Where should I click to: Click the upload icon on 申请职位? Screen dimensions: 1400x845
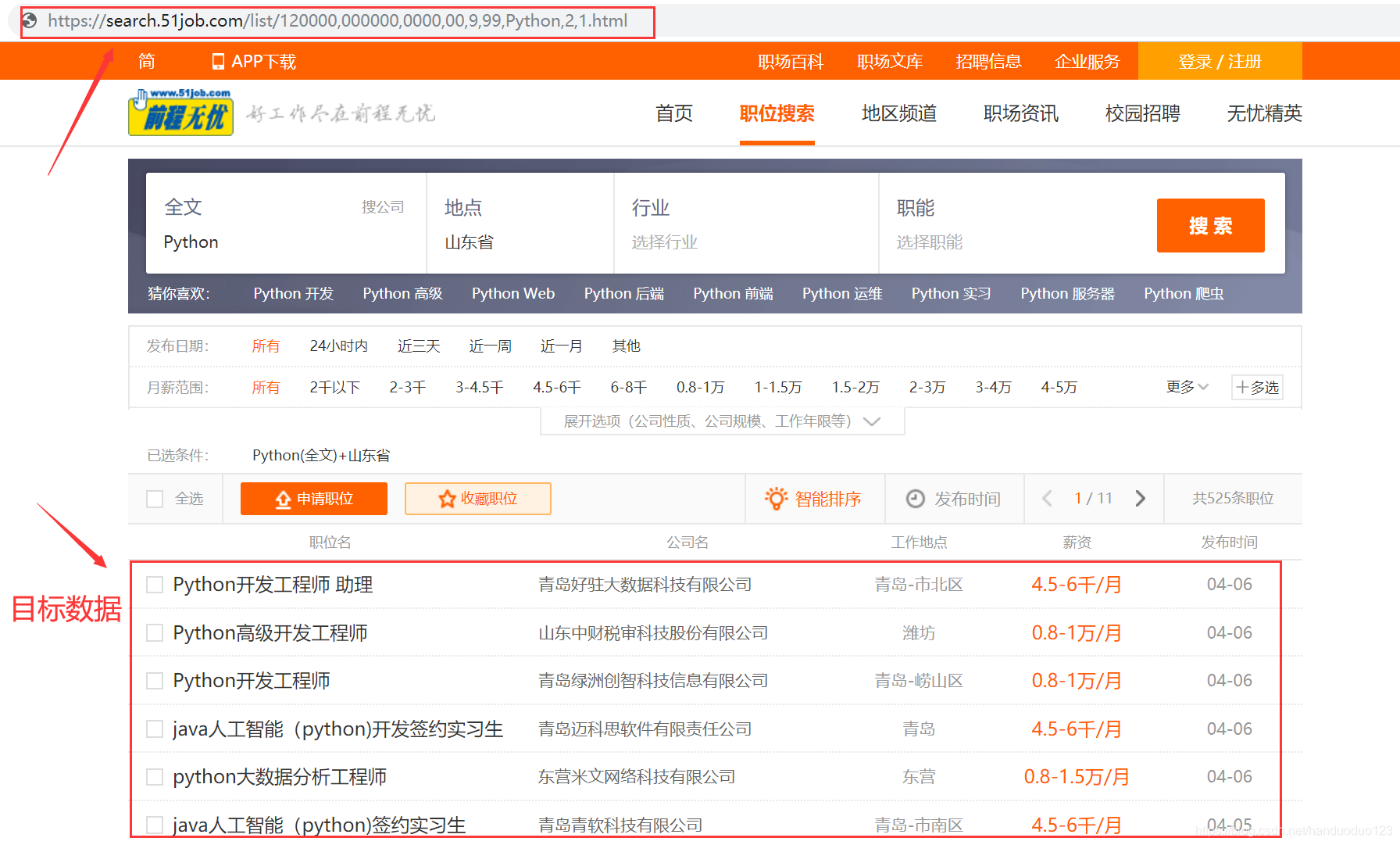coord(283,499)
